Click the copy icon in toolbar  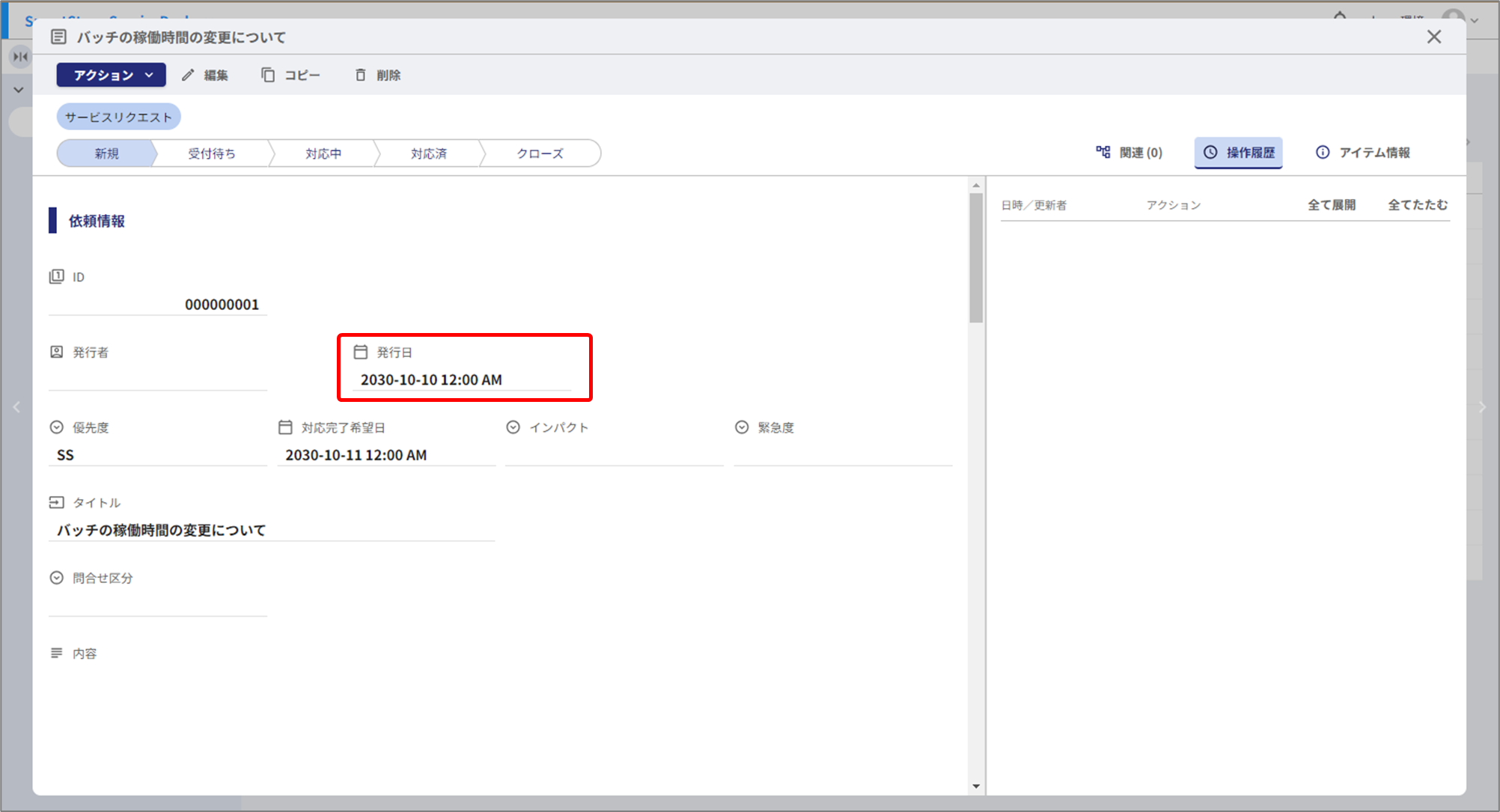coord(268,75)
